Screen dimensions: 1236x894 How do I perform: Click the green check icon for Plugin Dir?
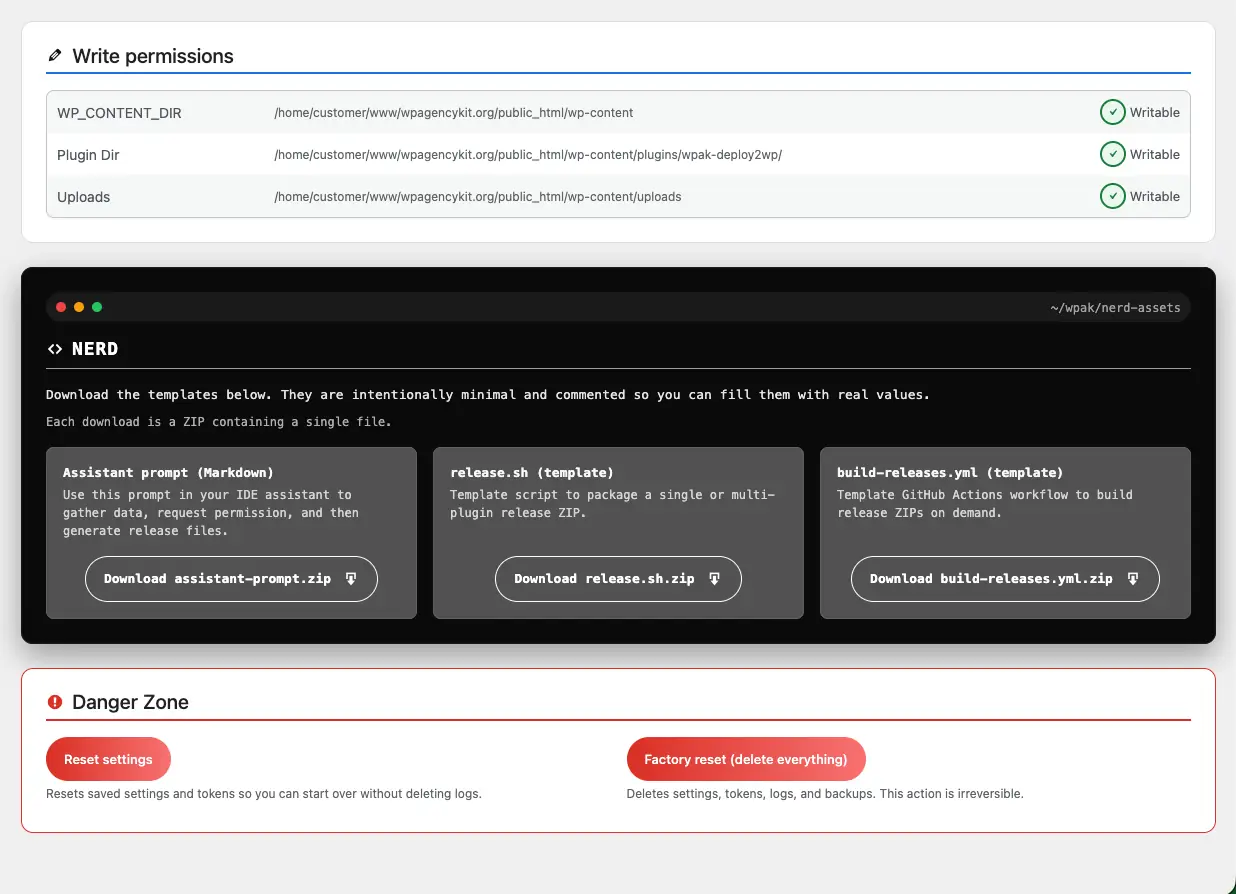[1112, 154]
